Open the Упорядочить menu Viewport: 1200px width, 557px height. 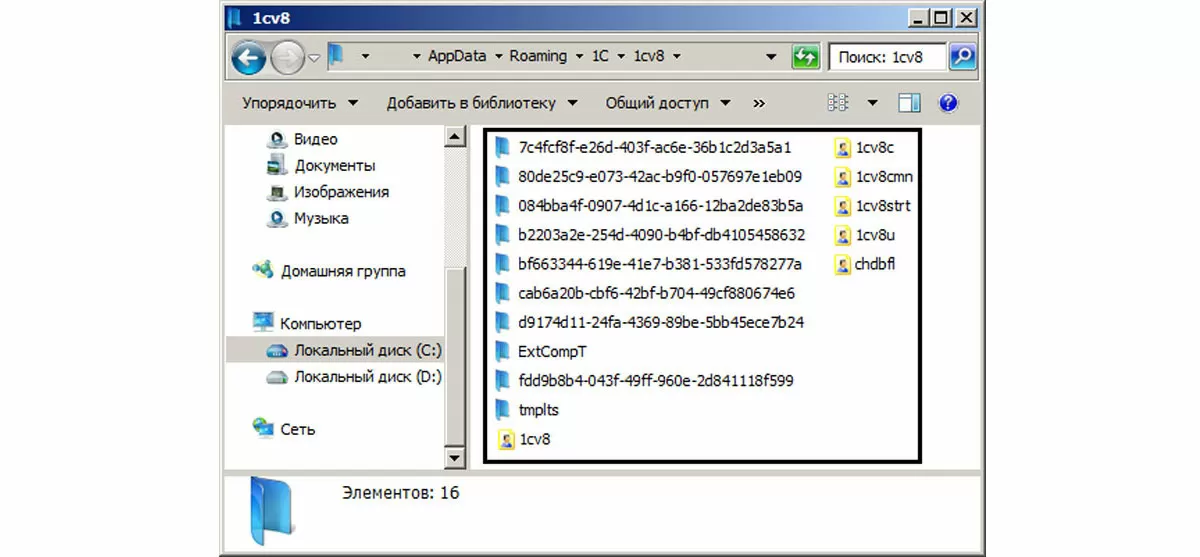pos(301,103)
